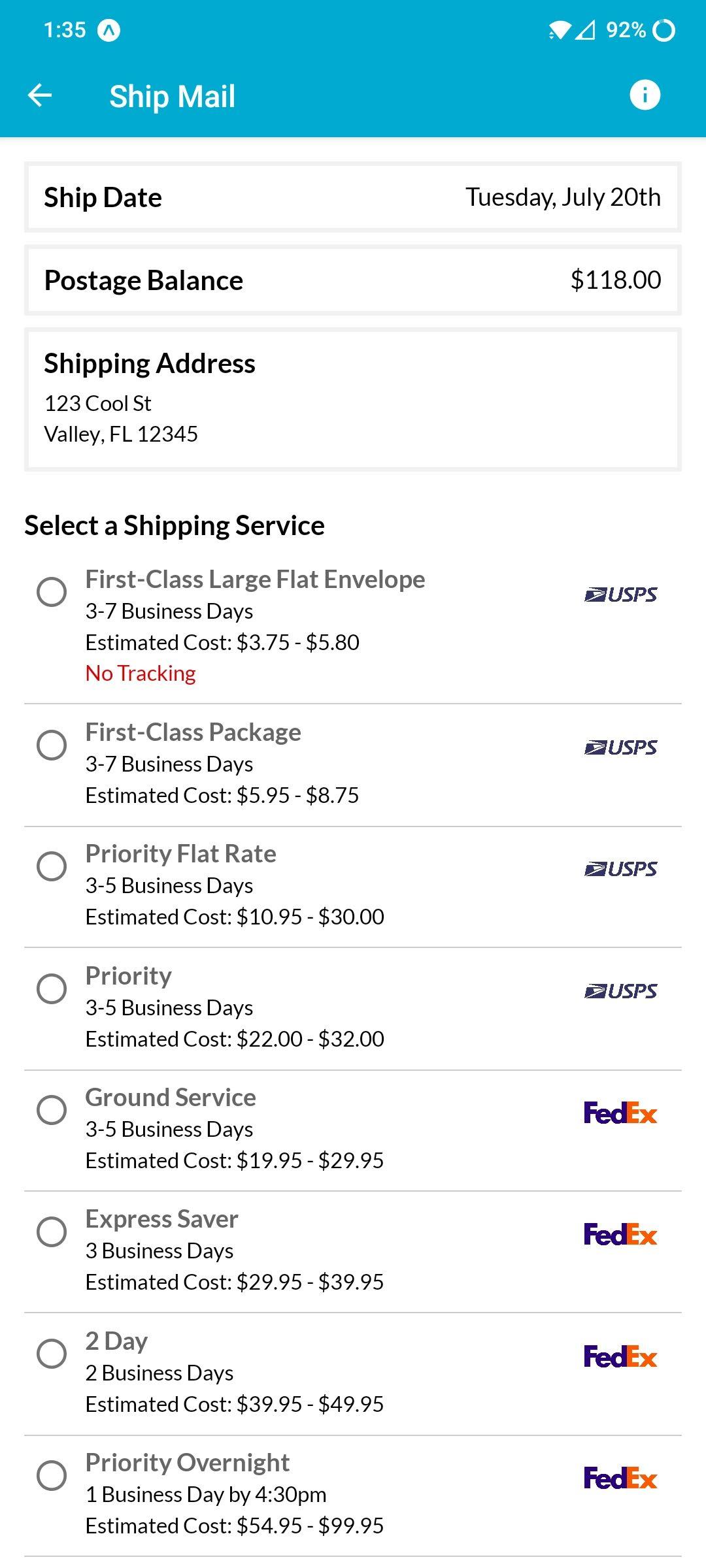Screen dimensions: 706x1568
Task: Tap the Express Saver service title
Action: point(162,1219)
